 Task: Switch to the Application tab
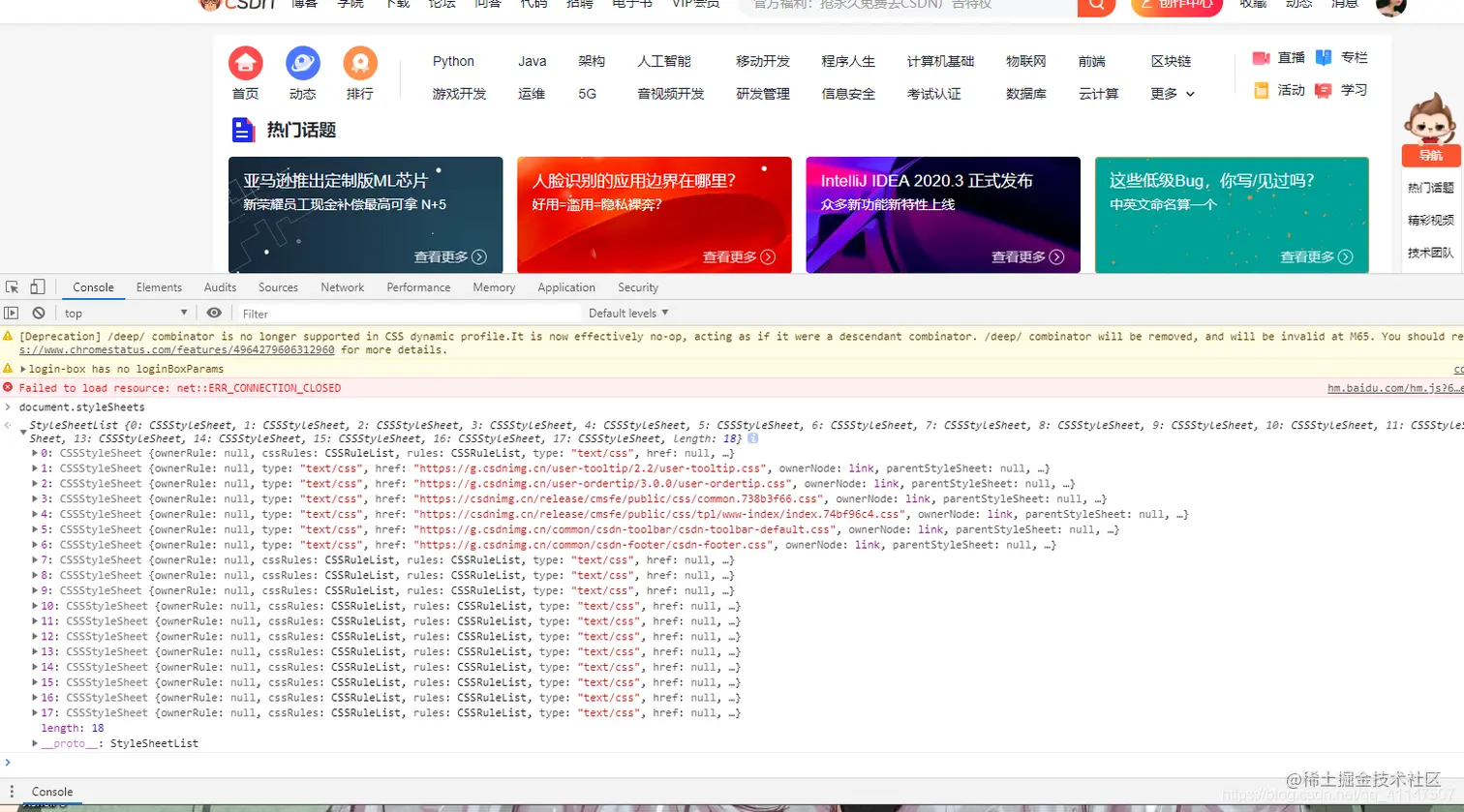pyautogui.click(x=566, y=287)
